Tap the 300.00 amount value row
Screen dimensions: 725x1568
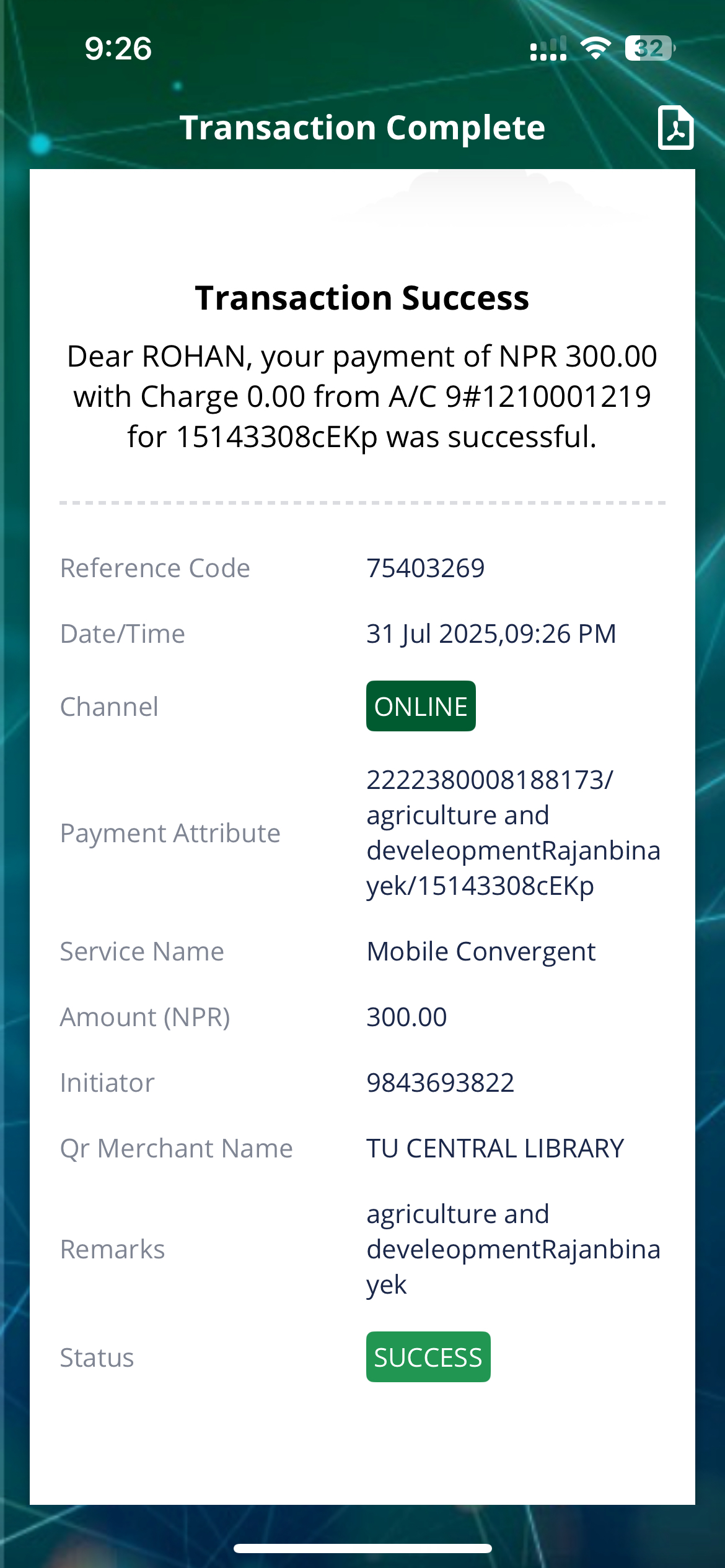coord(406,1017)
